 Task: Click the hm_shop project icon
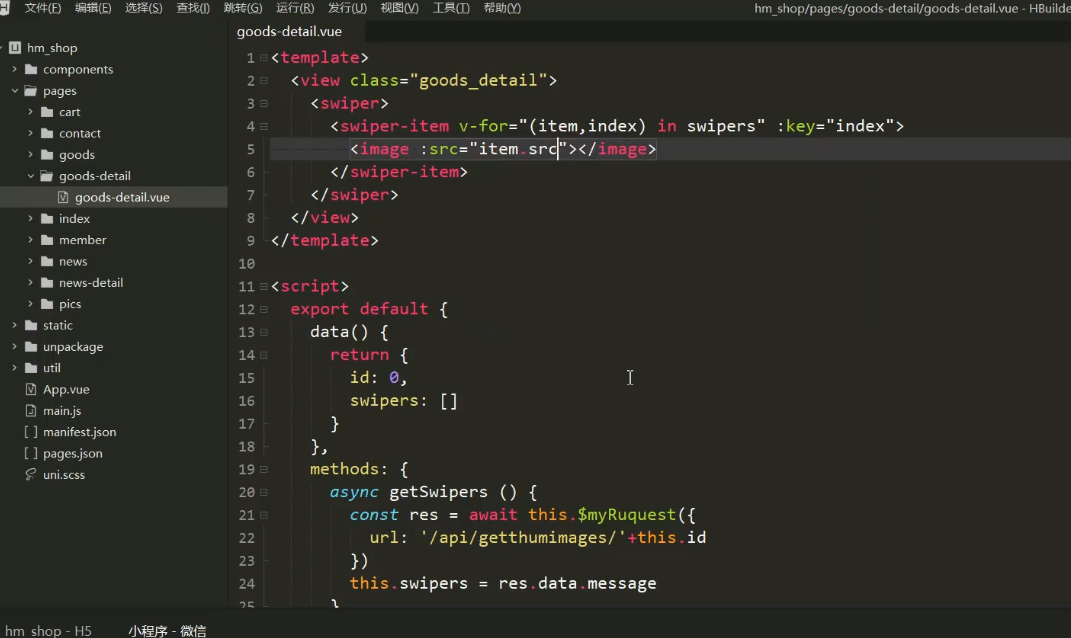tap(15, 48)
